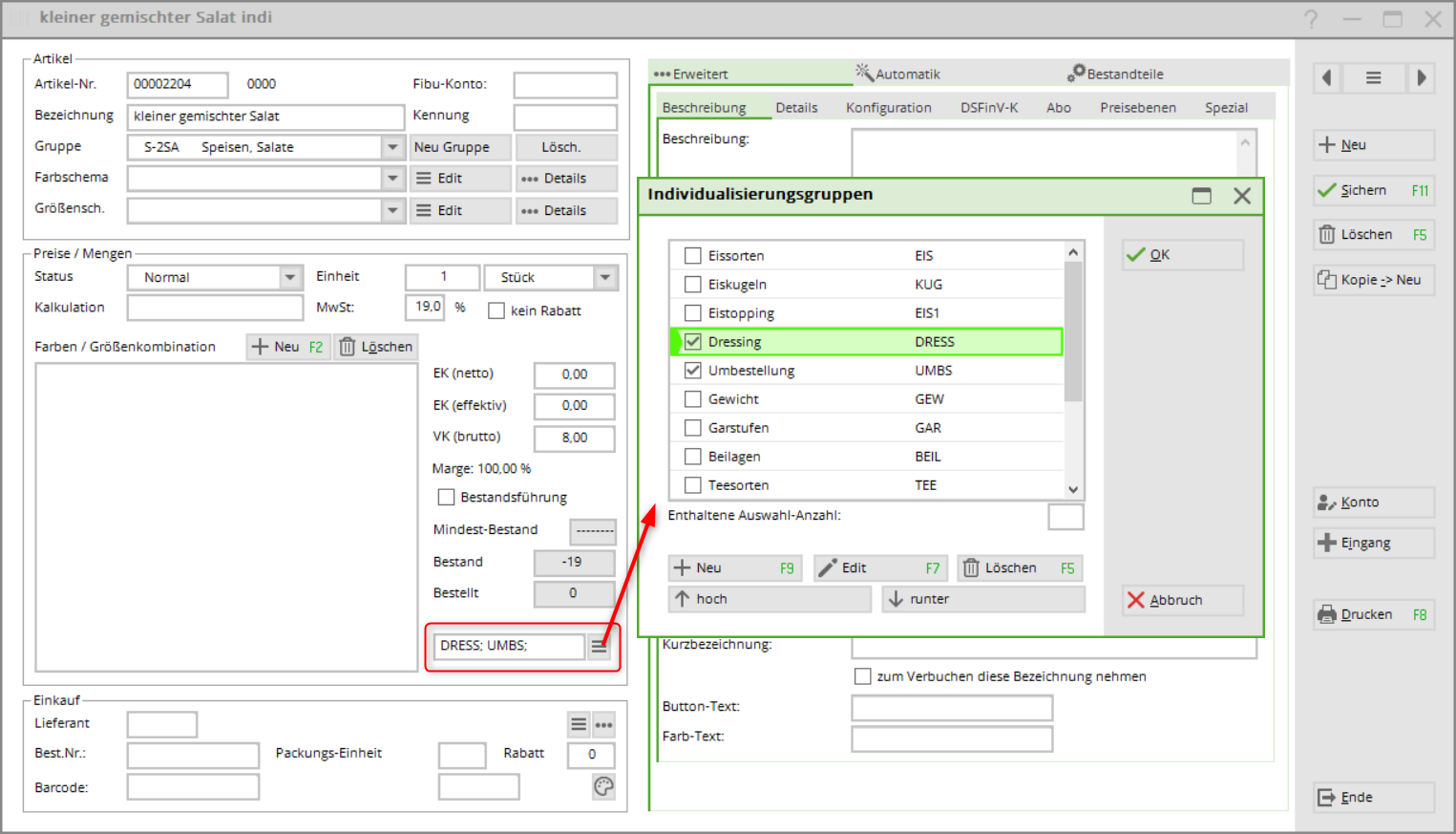Open individualization groups list icon beside DRESS; UMBS;
The width and height of the screenshot is (1456, 834).
coord(599,647)
